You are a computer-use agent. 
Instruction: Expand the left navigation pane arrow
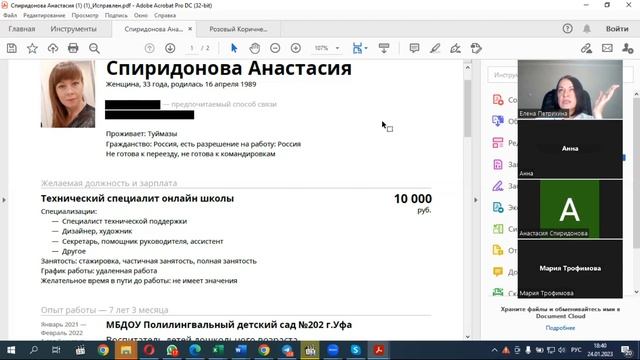tap(4, 200)
